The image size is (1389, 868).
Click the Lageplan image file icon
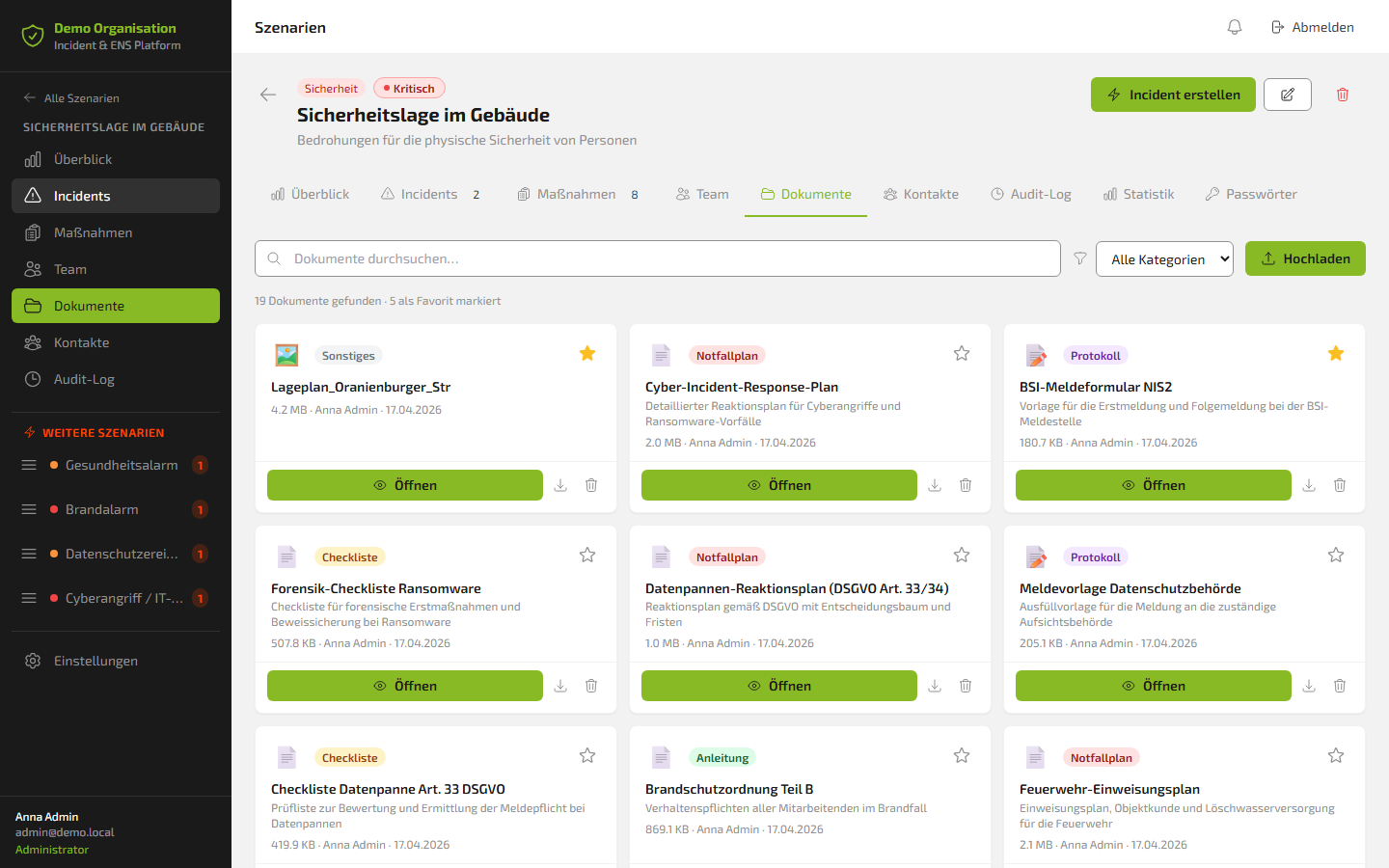point(286,355)
